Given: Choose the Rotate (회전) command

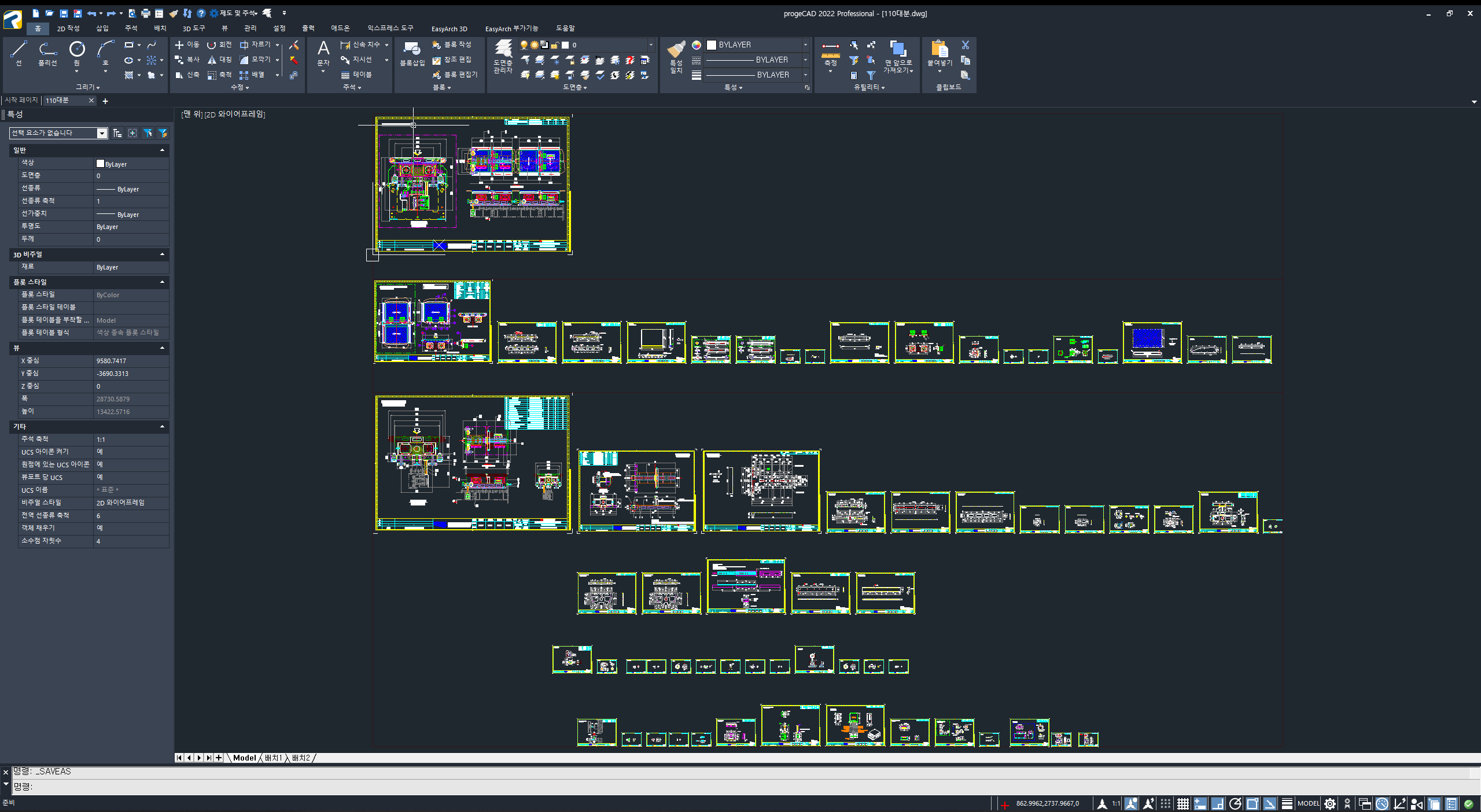Looking at the screenshot, I should click(x=219, y=45).
